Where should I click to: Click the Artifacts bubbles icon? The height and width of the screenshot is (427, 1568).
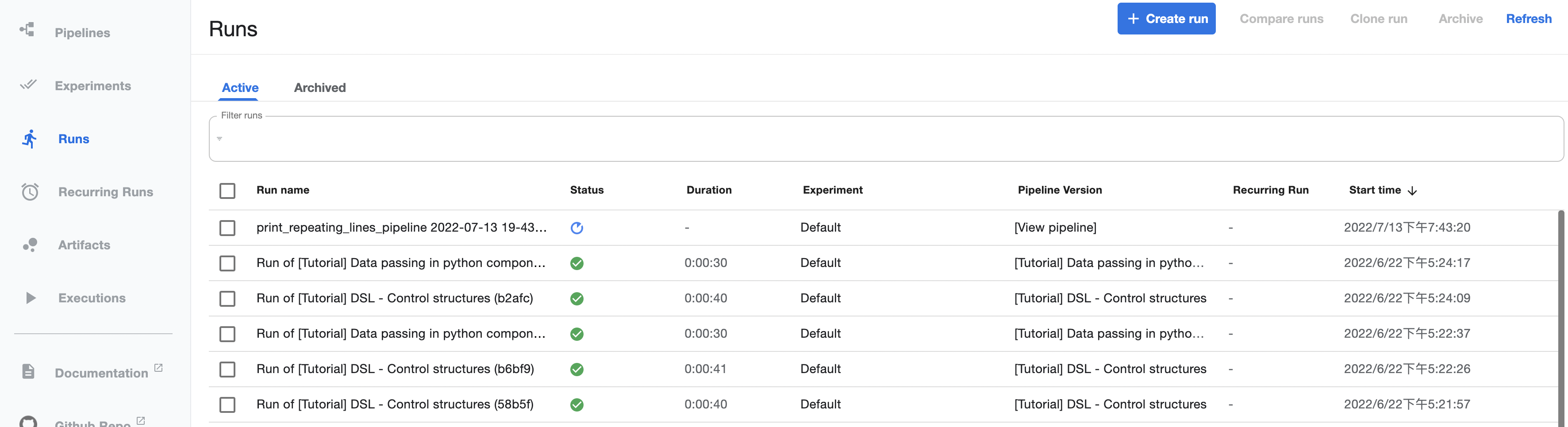[x=30, y=244]
